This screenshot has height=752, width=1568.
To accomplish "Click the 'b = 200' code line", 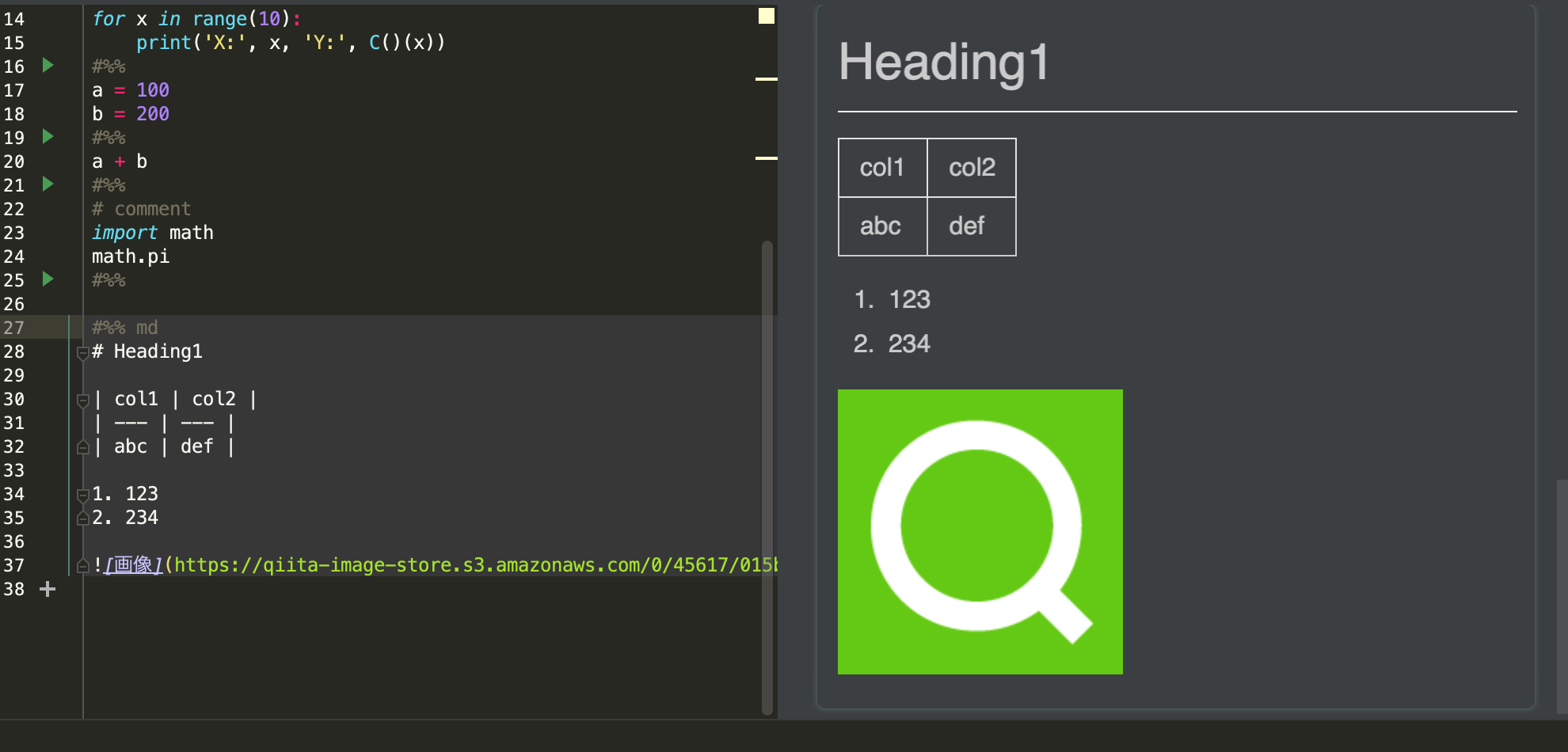I will coord(131,114).
